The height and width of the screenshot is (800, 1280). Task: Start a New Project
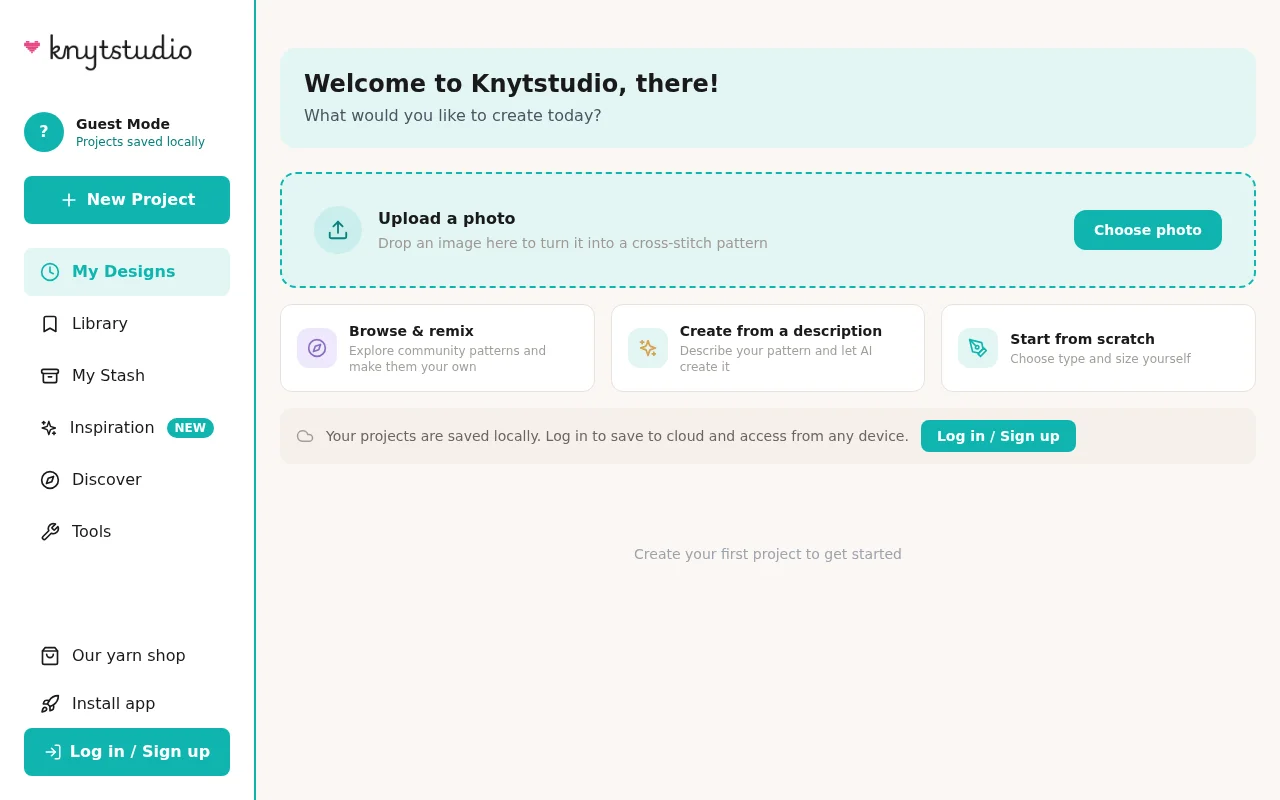(127, 200)
